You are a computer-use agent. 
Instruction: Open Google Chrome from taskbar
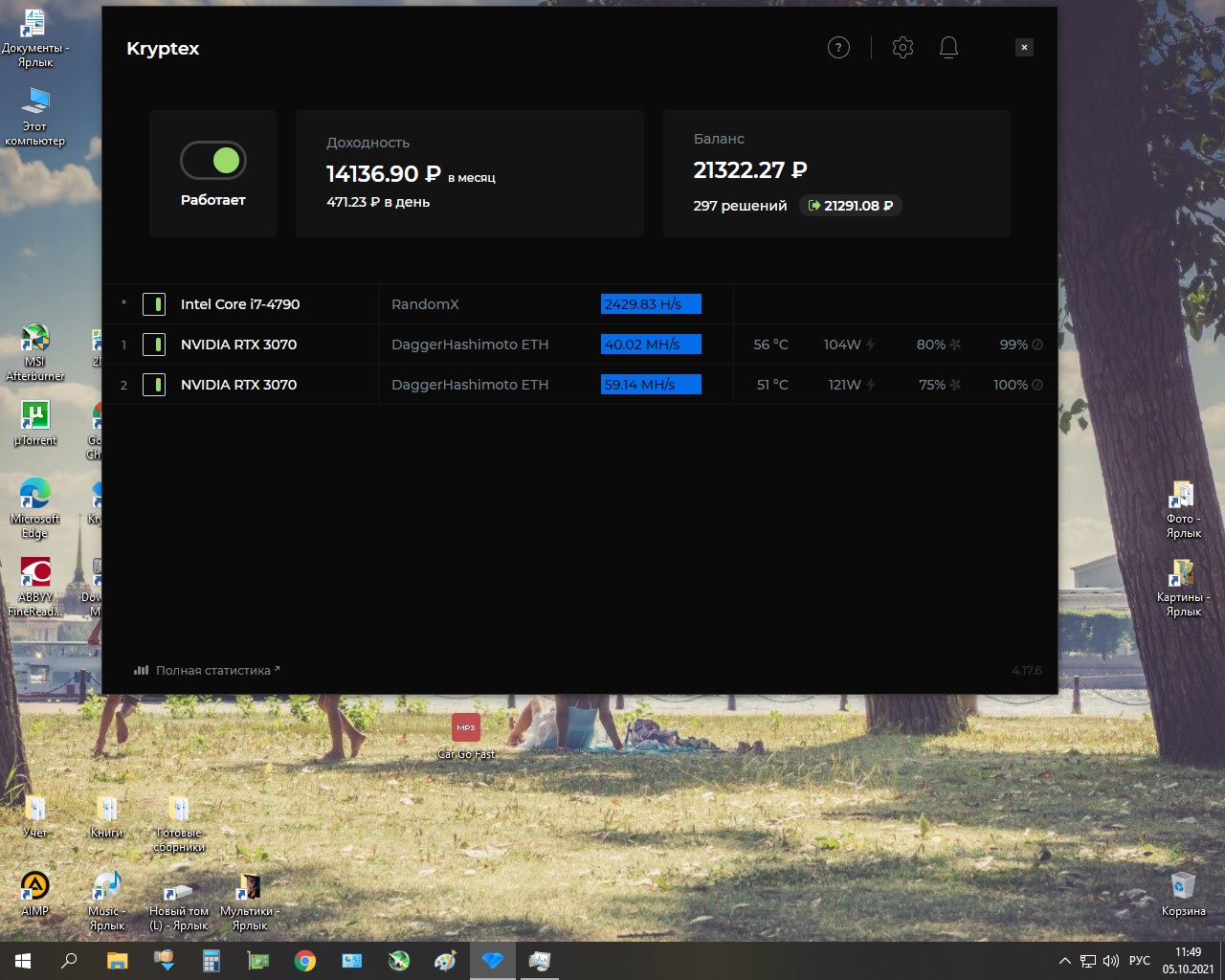tap(305, 961)
